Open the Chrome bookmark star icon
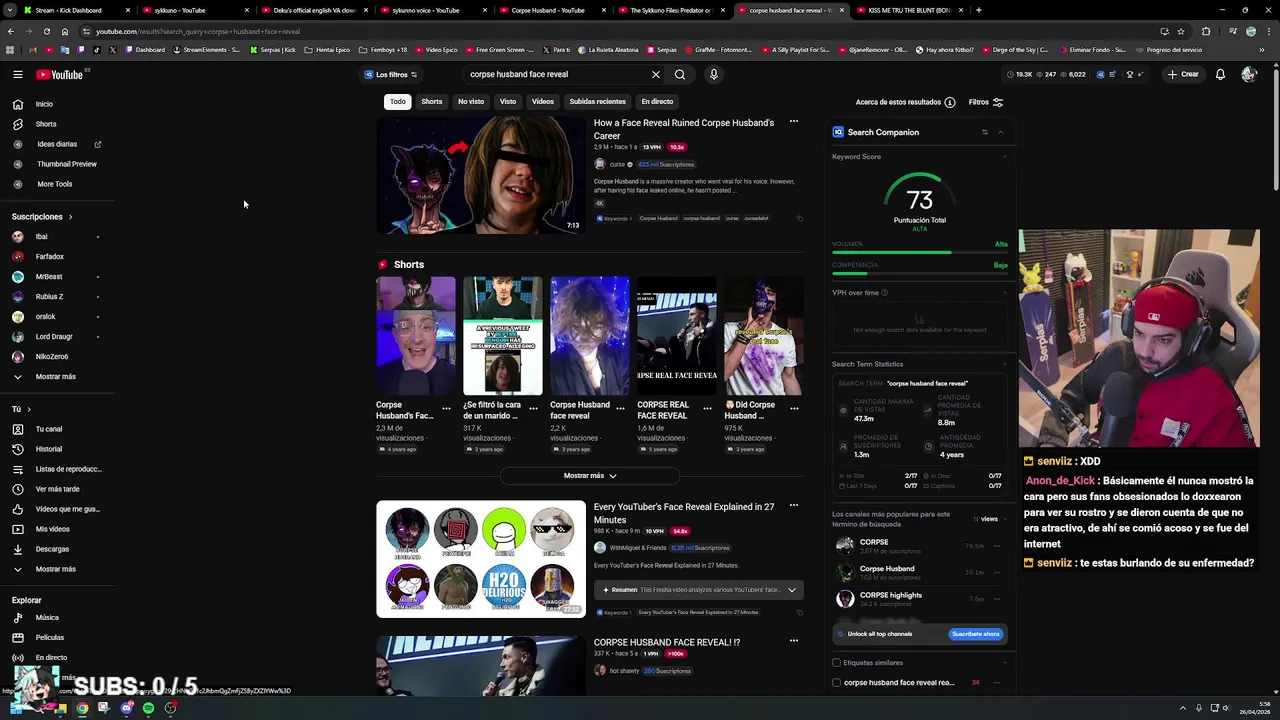 pyautogui.click(x=1181, y=31)
